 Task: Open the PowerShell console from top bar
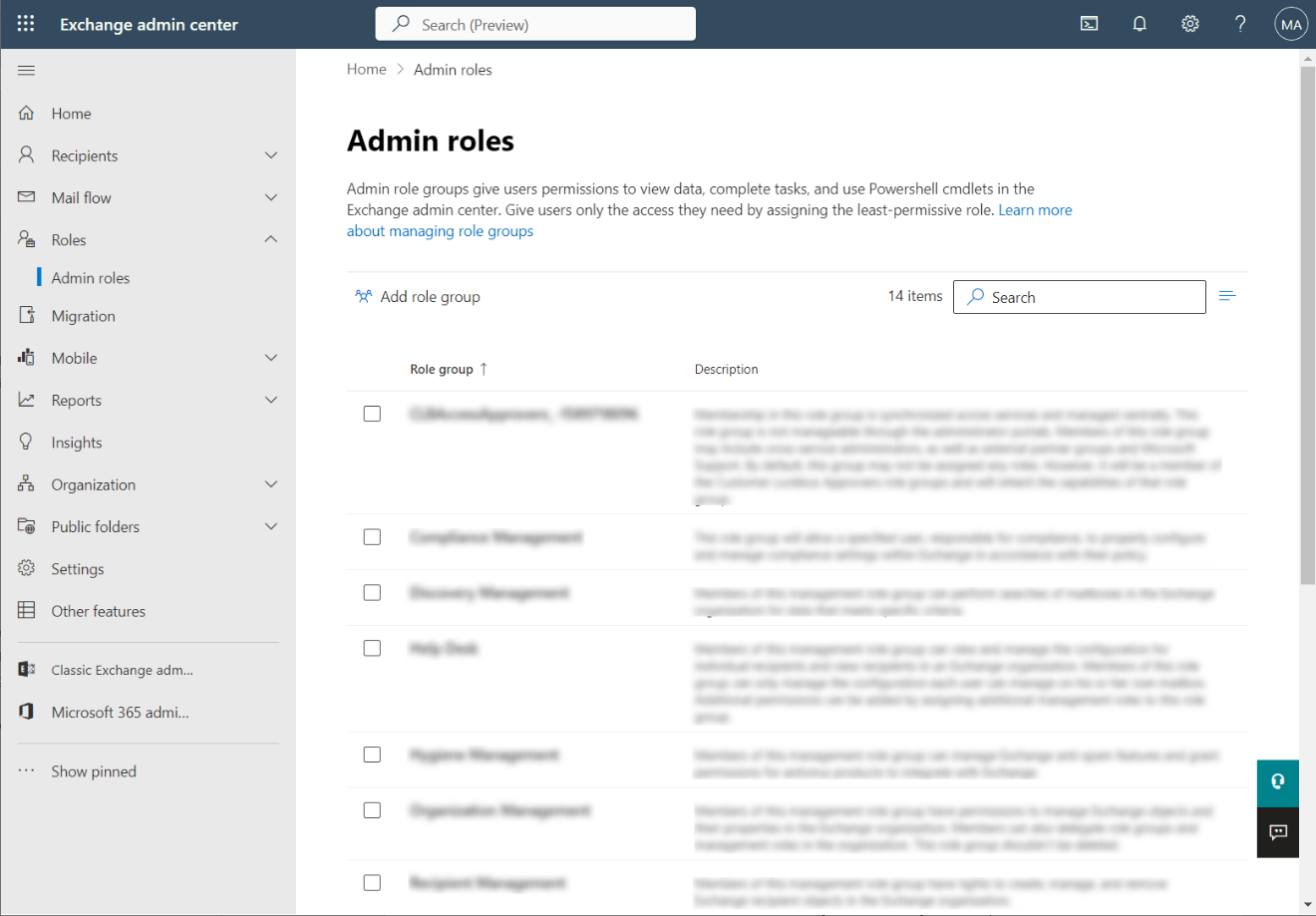coord(1089,23)
